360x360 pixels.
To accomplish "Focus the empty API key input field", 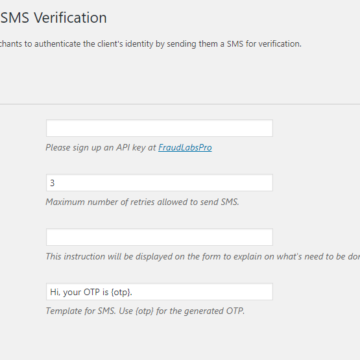I will (159, 128).
